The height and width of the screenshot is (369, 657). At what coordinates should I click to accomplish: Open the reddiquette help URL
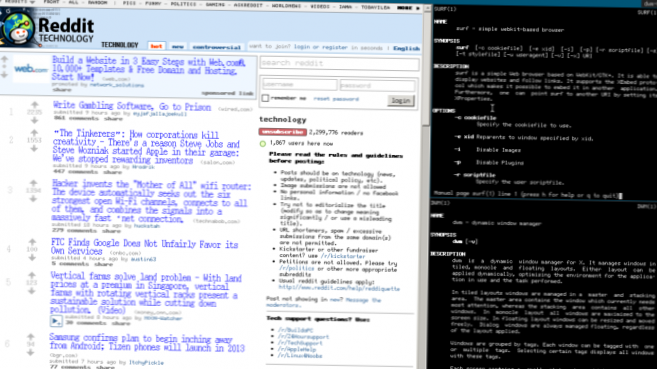pyautogui.click(x=339, y=288)
